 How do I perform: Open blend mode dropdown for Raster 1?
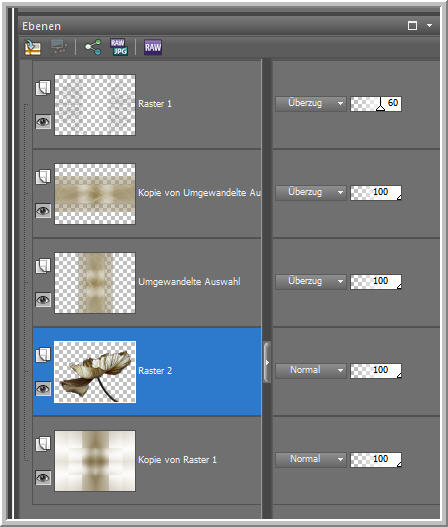pos(311,104)
